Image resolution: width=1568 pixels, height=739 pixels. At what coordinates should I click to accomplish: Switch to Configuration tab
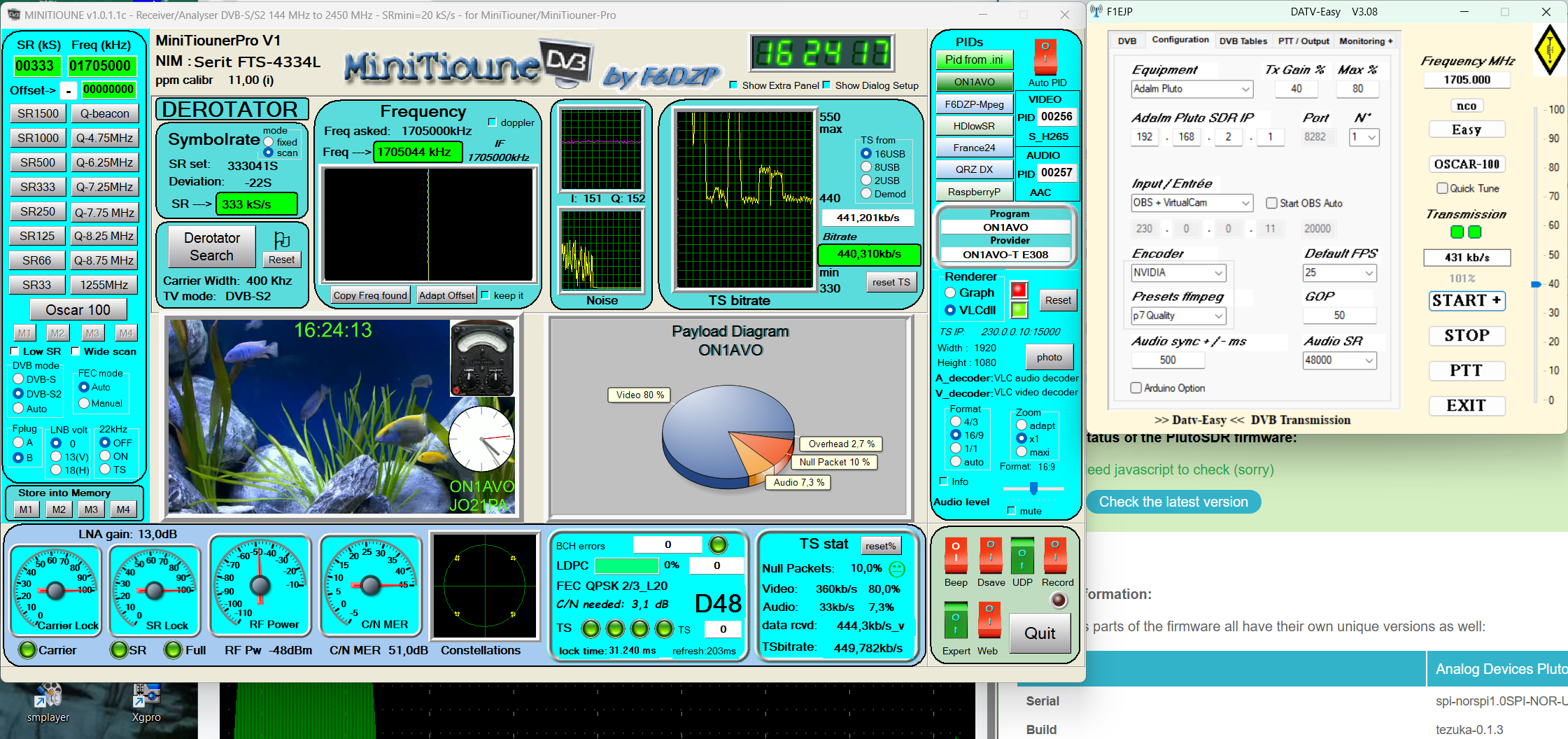click(1180, 40)
